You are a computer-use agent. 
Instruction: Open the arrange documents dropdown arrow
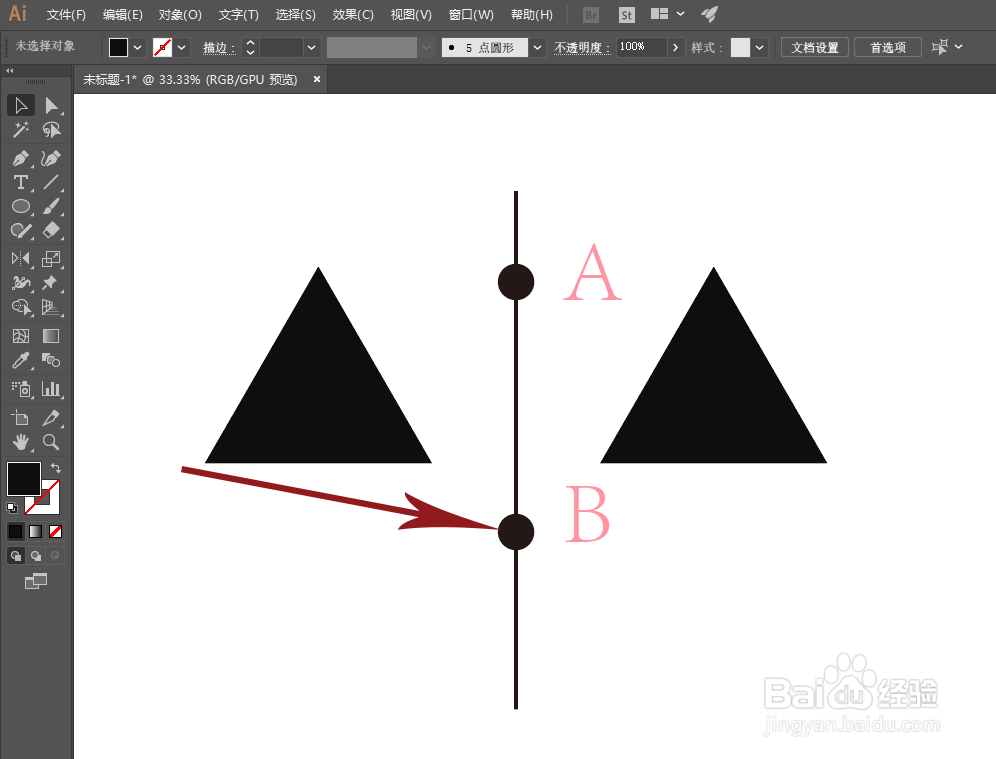(x=680, y=14)
